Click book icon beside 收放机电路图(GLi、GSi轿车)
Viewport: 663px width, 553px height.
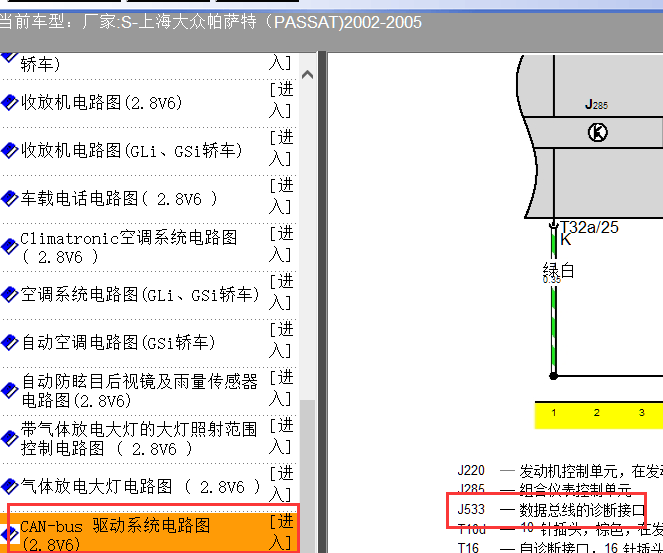[9, 151]
